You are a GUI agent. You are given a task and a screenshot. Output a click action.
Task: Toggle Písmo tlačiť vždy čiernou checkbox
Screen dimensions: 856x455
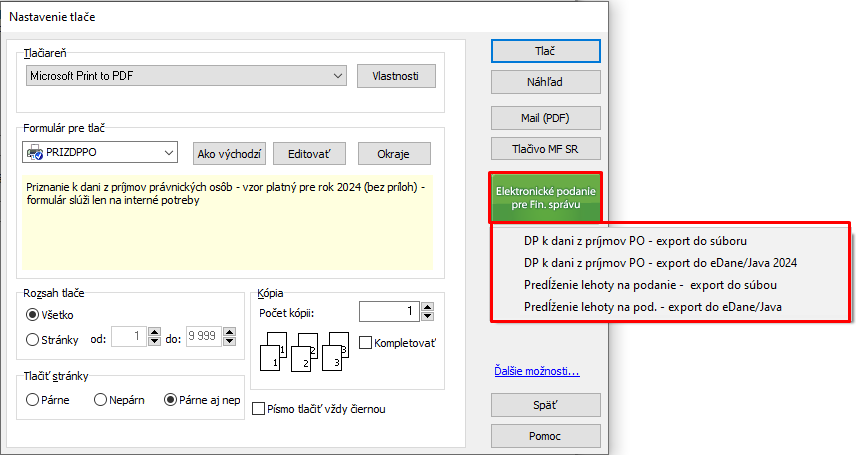[x=260, y=408]
